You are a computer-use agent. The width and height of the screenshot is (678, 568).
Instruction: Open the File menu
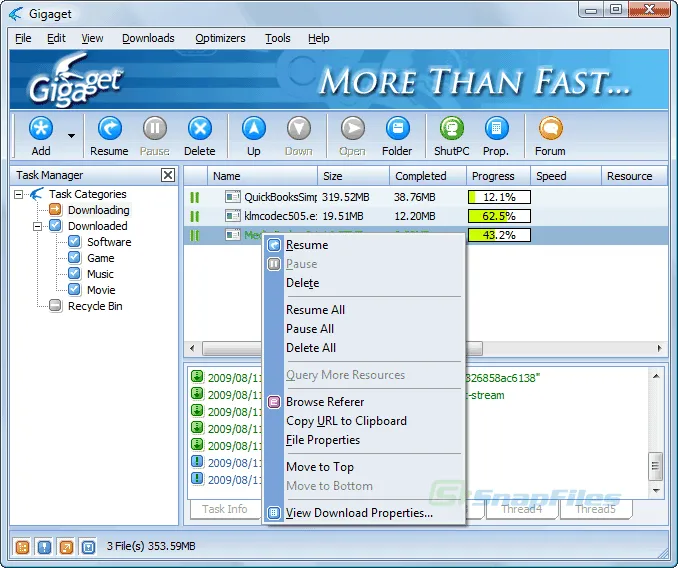point(23,38)
